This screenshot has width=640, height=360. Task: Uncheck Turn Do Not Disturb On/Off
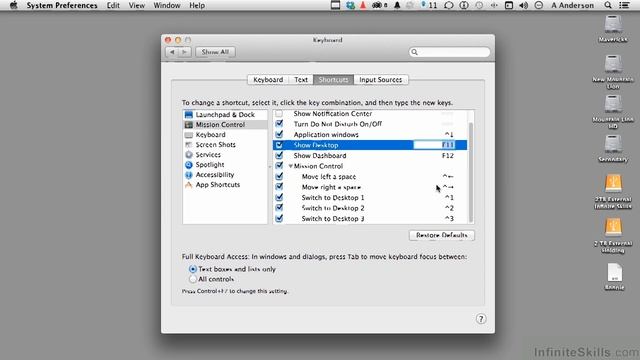279,124
